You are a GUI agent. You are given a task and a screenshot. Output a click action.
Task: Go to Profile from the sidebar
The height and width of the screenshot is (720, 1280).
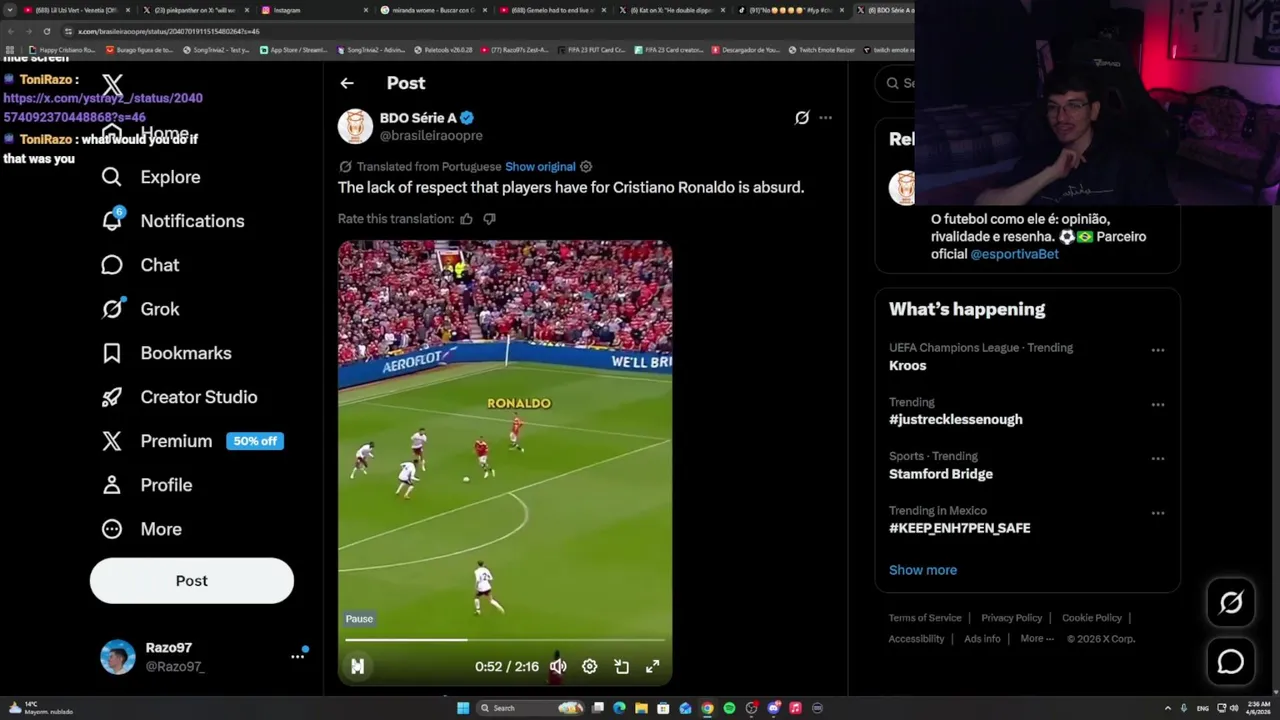point(146,485)
